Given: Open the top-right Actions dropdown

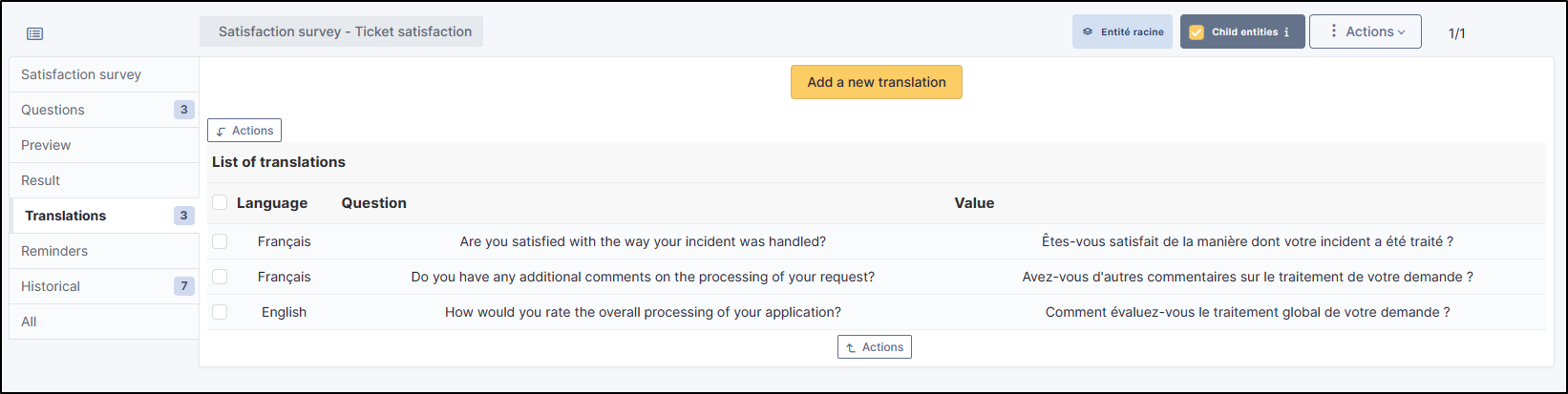Looking at the screenshot, I should tap(1365, 31).
